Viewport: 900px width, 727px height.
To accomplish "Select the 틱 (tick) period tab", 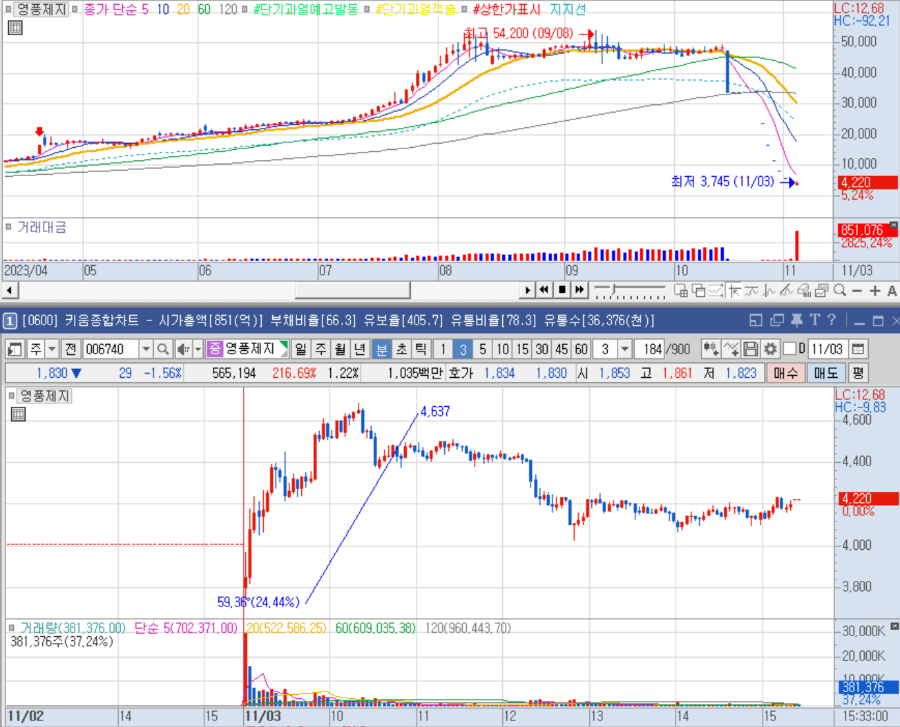I will point(421,349).
